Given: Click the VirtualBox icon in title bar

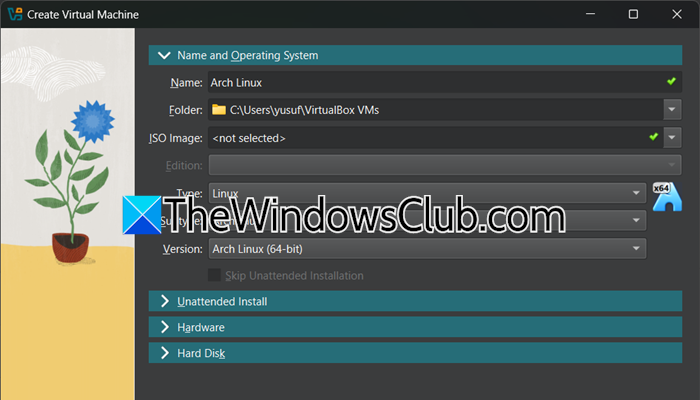Looking at the screenshot, I should tap(15, 14).
